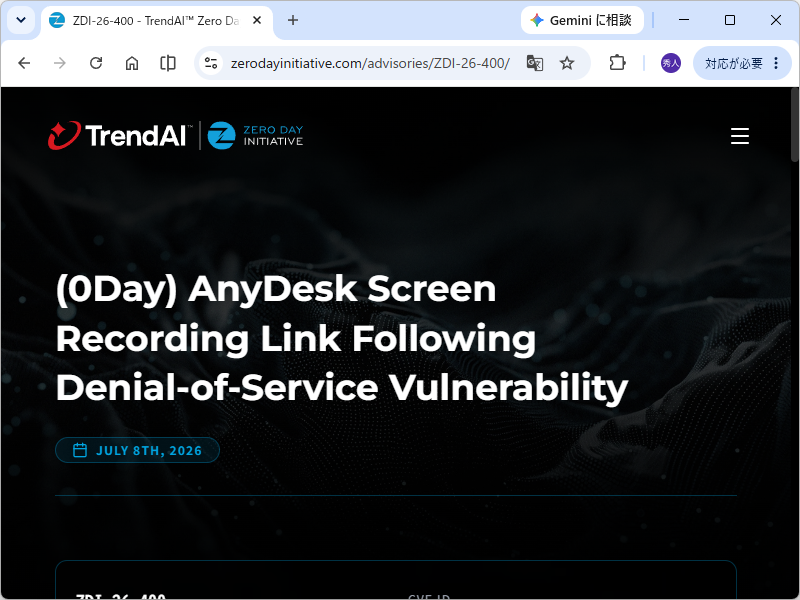The image size is (800, 600).
Task: Go back to the previous page
Action: [x=24, y=63]
